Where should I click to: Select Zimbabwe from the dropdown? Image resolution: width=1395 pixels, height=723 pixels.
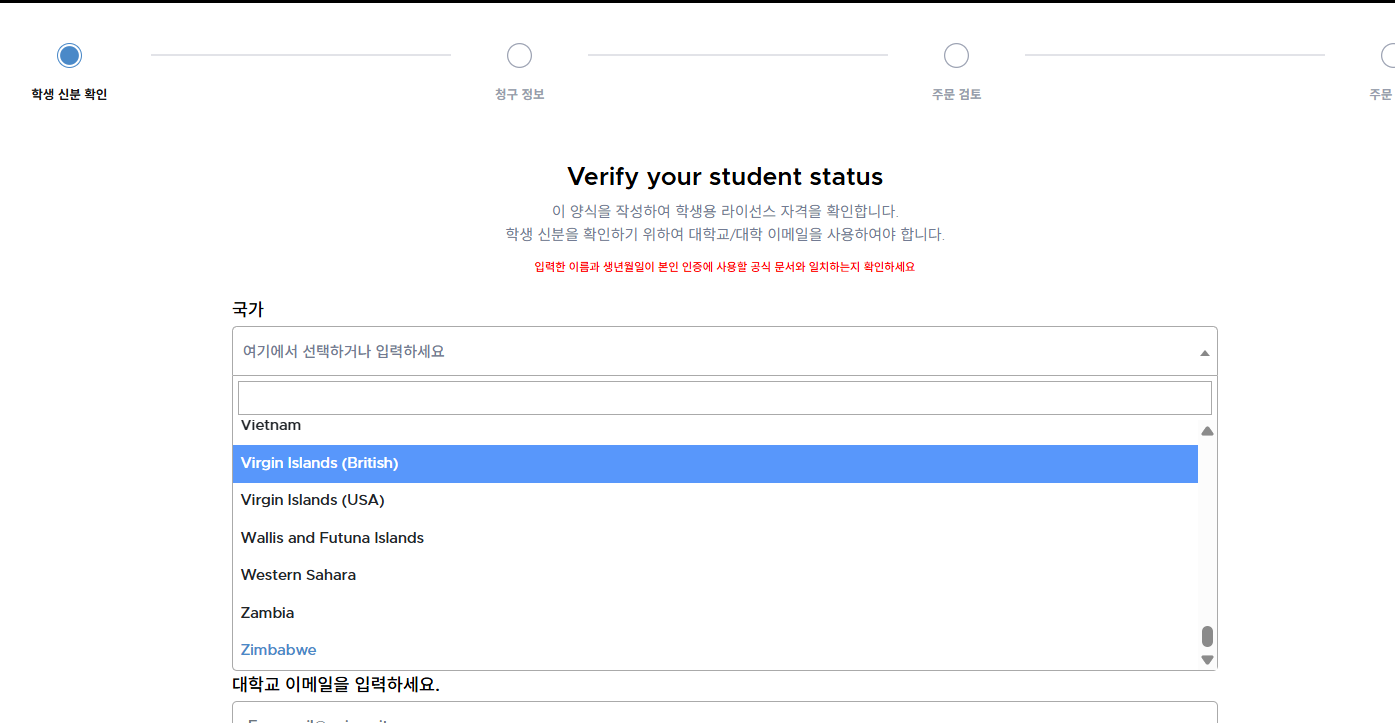pos(278,650)
